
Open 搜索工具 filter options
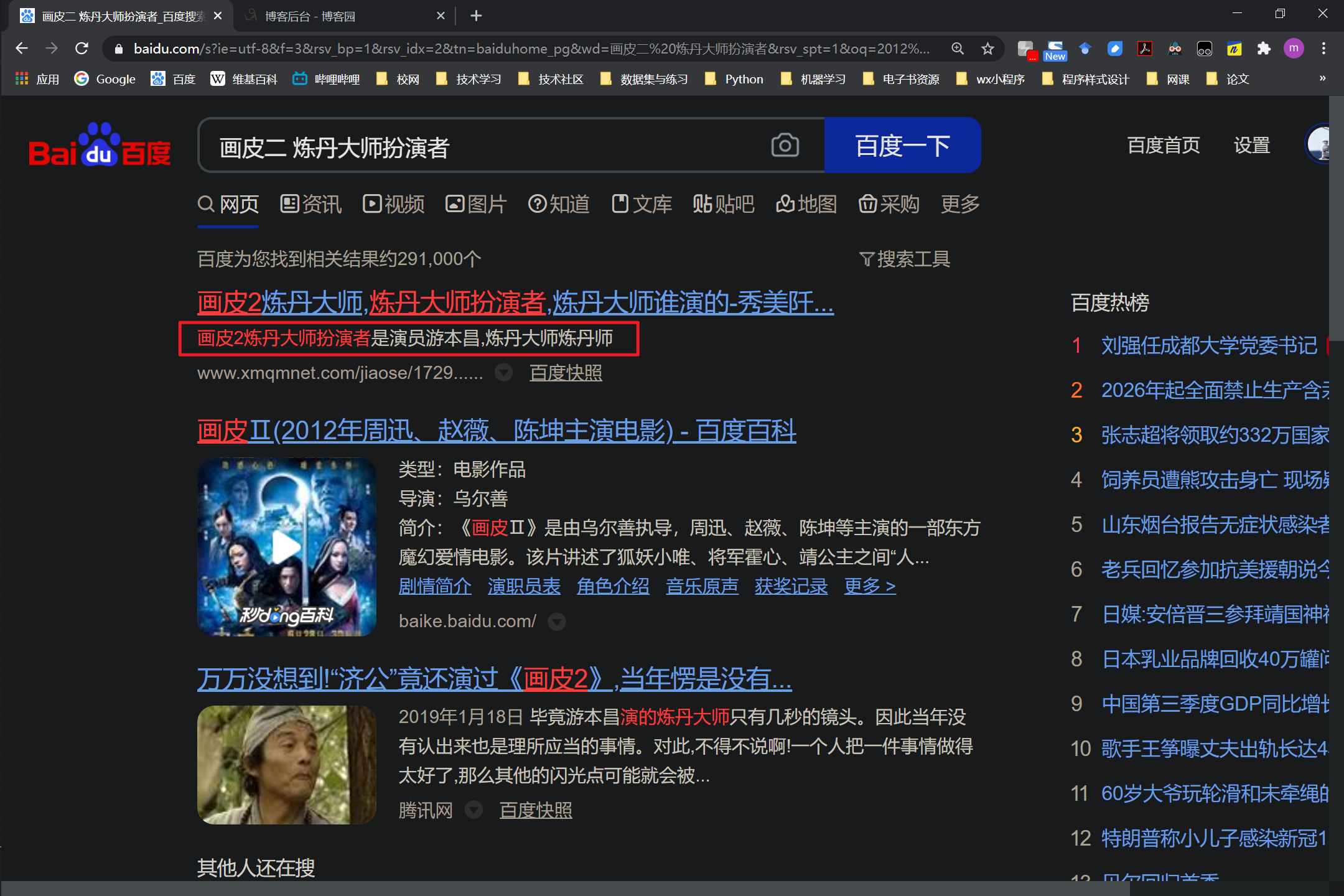tap(904, 259)
